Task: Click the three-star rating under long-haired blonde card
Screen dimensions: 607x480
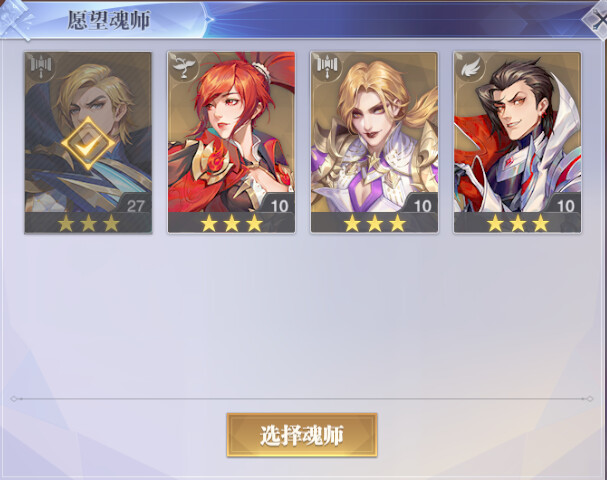Action: coord(374,223)
